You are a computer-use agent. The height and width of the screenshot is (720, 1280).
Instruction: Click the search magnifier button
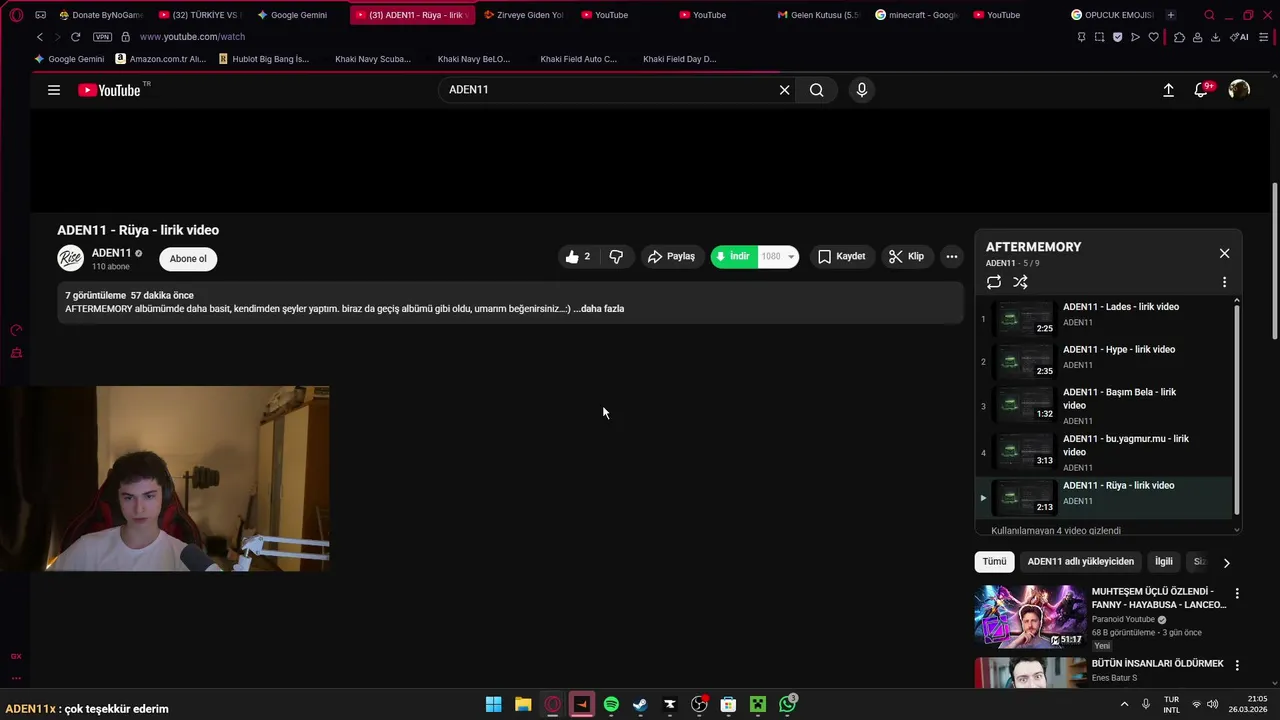(817, 90)
